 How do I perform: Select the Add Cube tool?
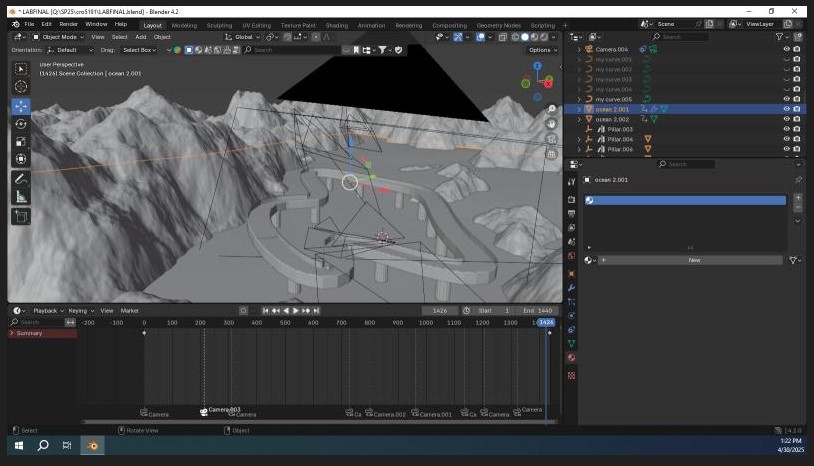[21, 216]
